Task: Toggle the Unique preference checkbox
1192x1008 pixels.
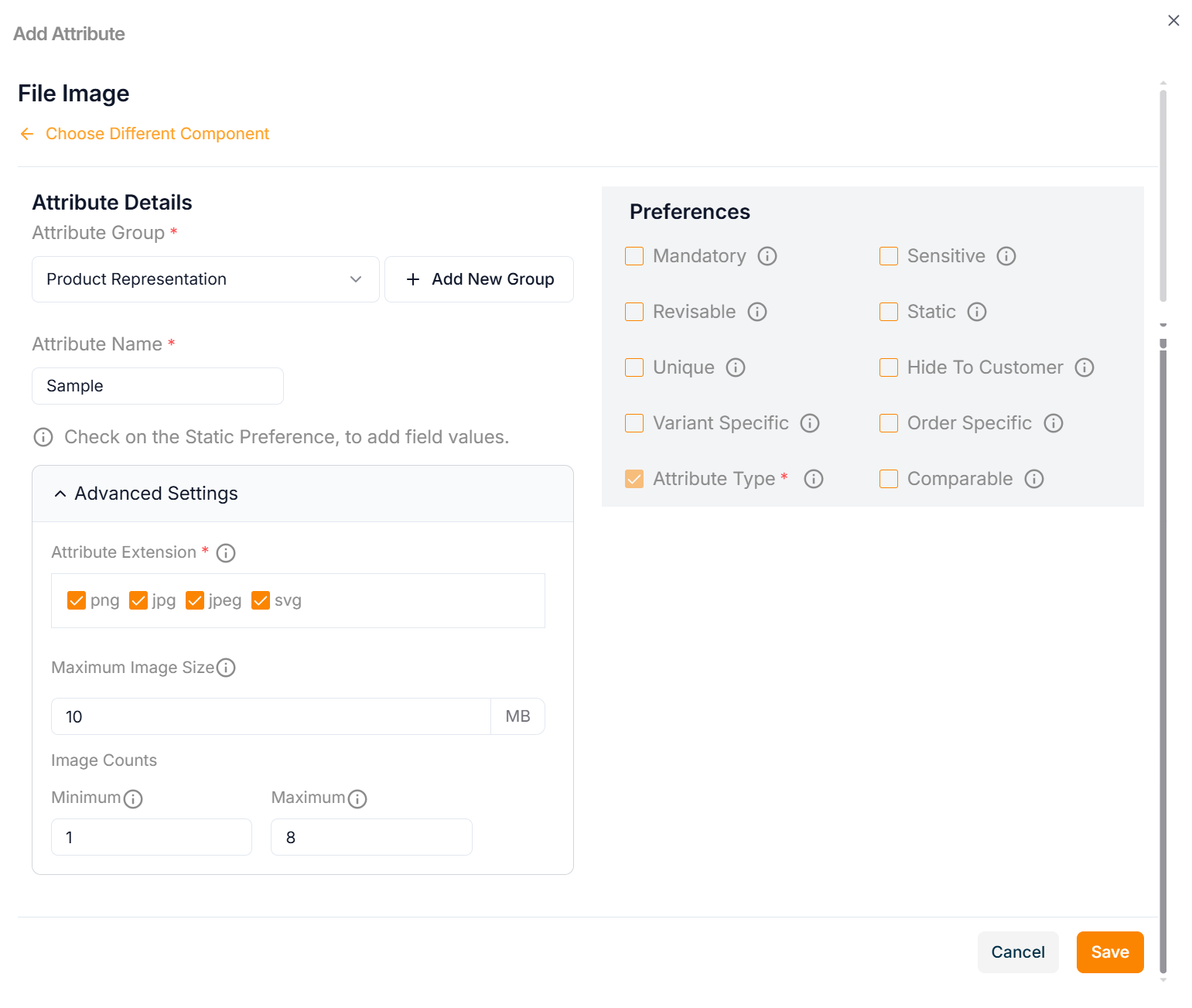Action: click(634, 367)
